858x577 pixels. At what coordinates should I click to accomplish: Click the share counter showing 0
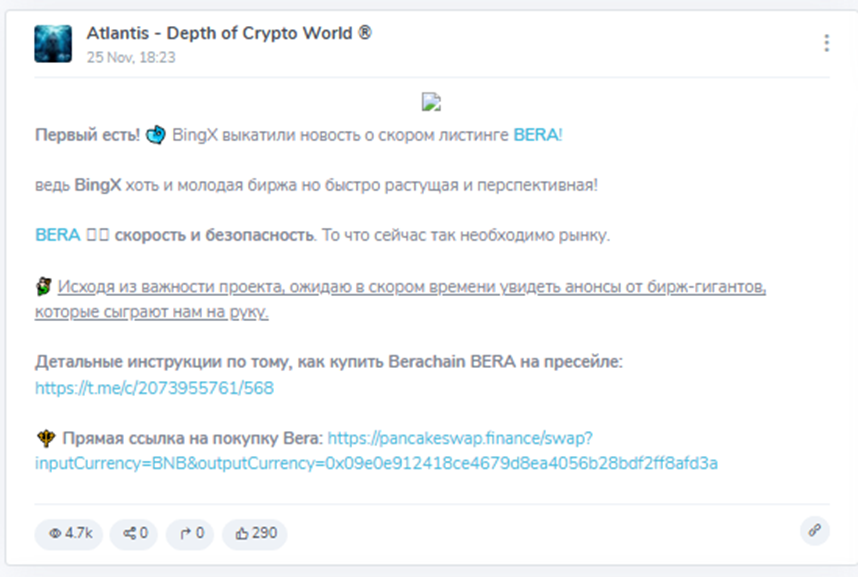click(x=134, y=533)
